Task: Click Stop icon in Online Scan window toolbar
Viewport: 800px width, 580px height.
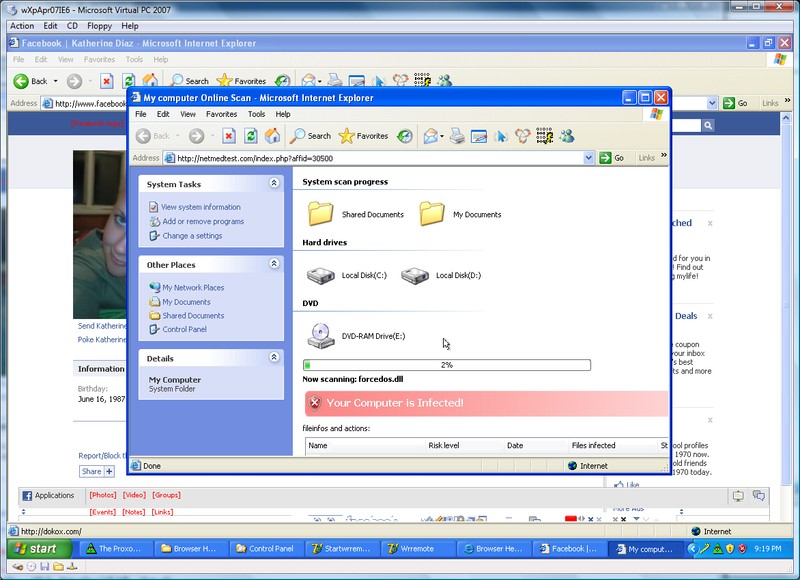Action: pos(229,136)
